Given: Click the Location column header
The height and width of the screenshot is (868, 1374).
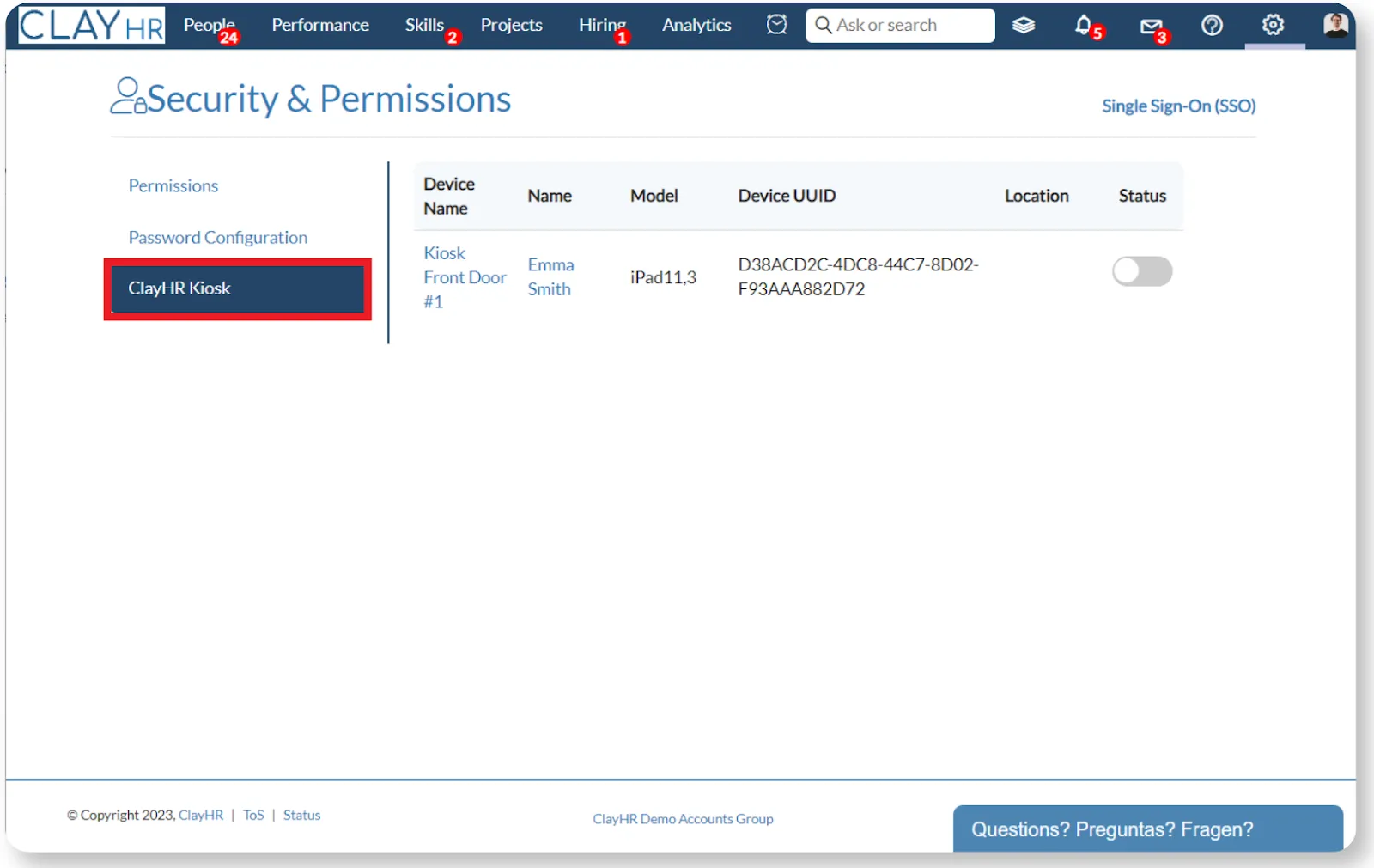Looking at the screenshot, I should 1037,196.
